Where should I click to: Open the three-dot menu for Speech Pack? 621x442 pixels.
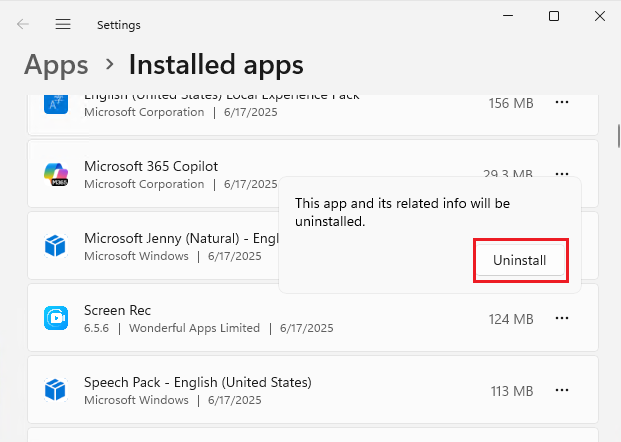(562, 390)
